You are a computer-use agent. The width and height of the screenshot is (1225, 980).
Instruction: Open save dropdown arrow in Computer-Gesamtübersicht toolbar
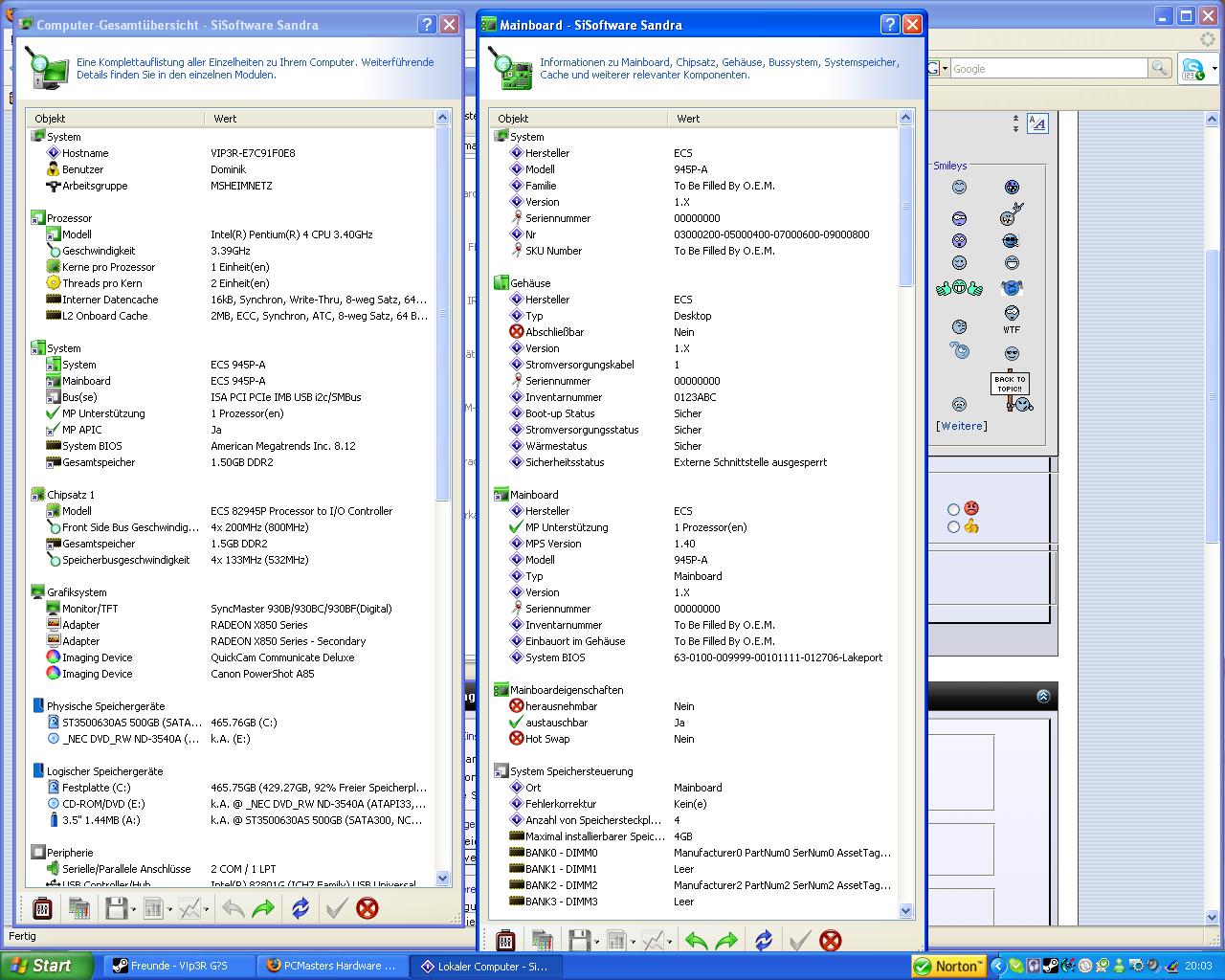coord(134,909)
